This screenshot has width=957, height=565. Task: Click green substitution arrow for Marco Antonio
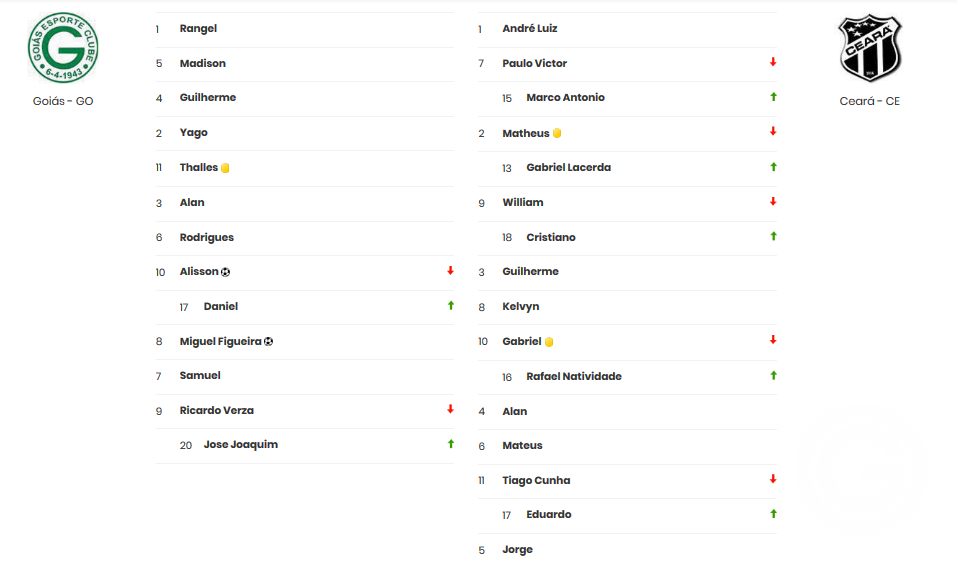click(x=773, y=97)
